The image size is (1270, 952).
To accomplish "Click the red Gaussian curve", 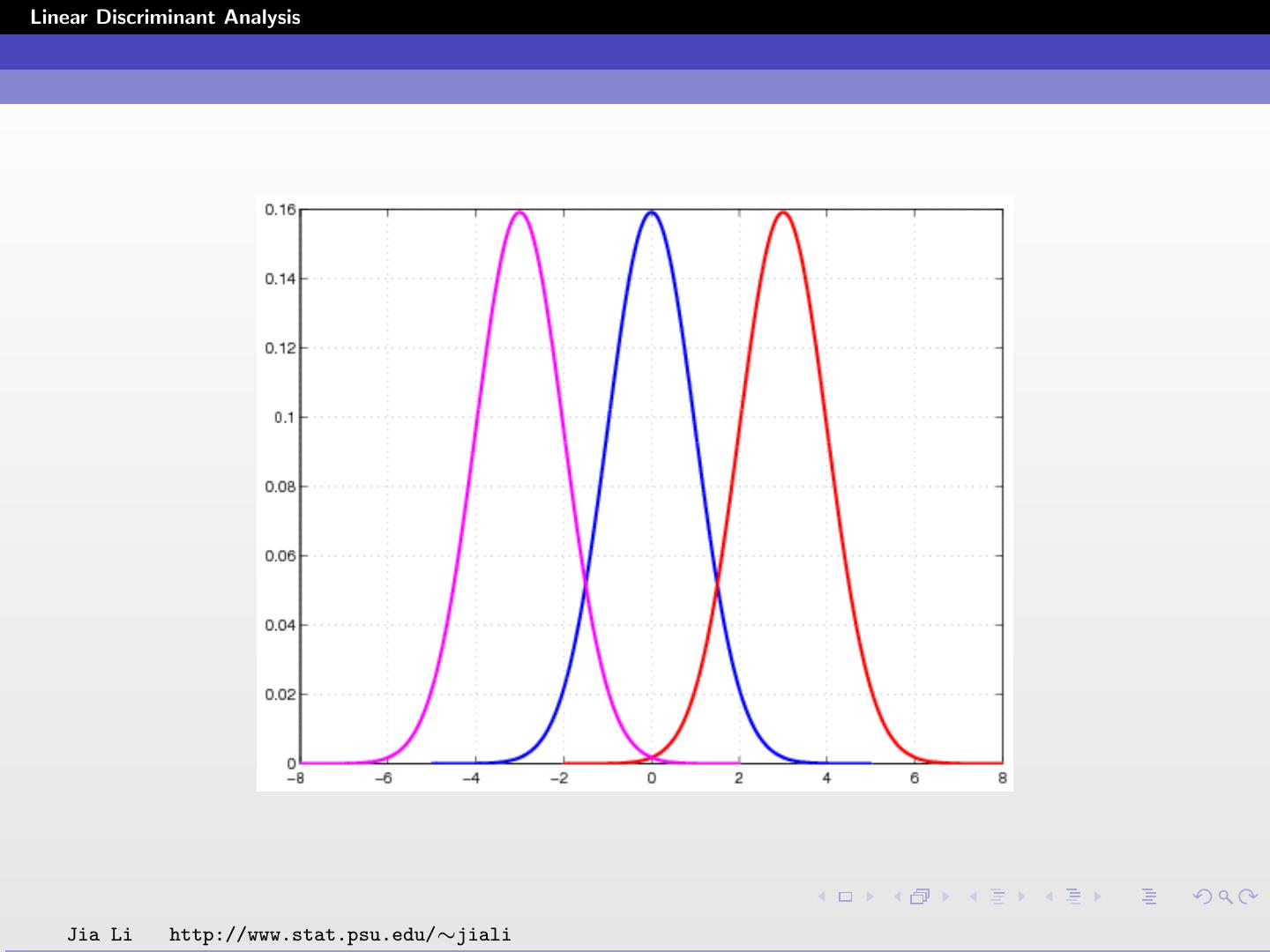I will tap(782, 214).
